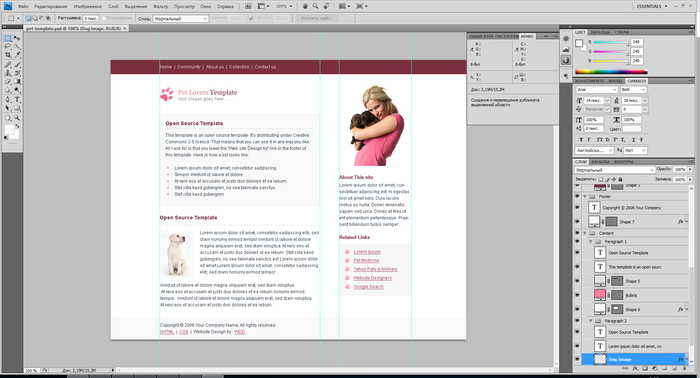Open the Фильтр menu
This screenshot has height=378, width=700.
160,7
